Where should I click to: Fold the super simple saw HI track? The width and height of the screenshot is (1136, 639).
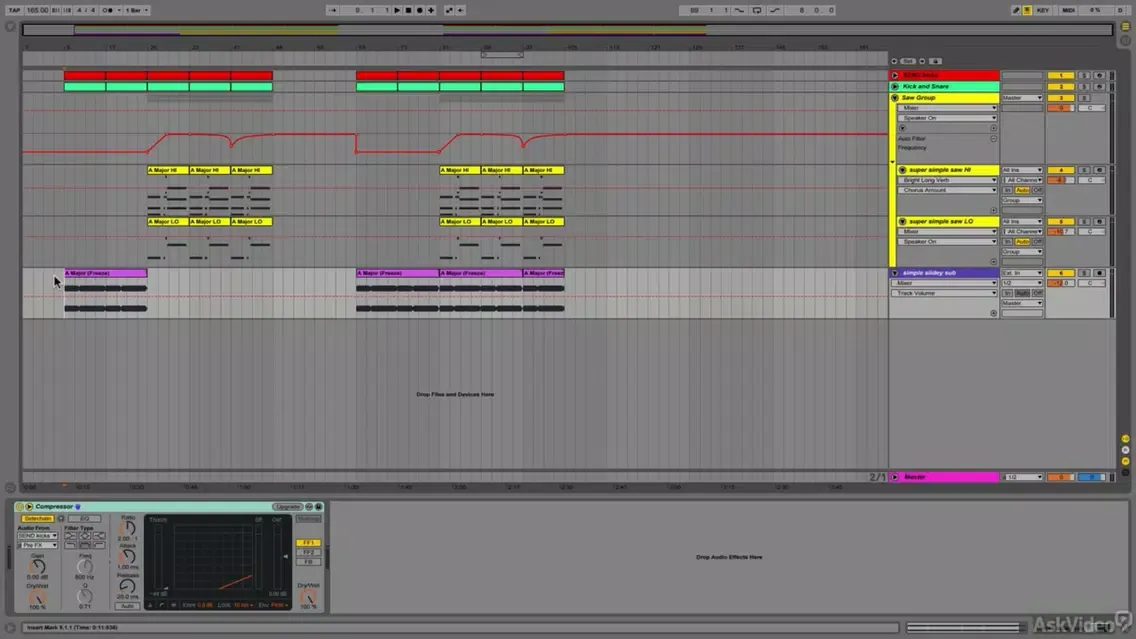[903, 170]
